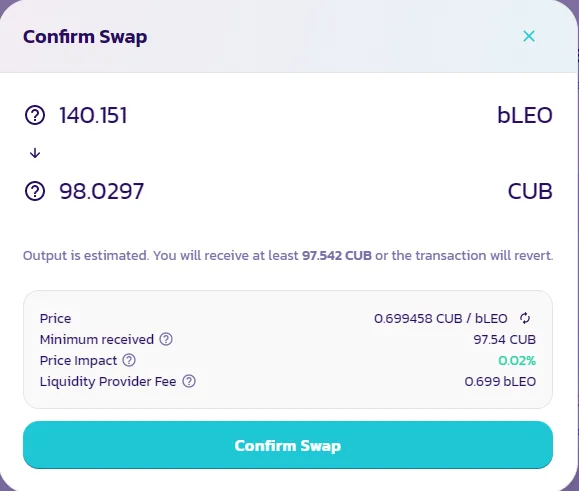
Task: Invert price with the refresh arrows icon
Action: pyautogui.click(x=525, y=318)
